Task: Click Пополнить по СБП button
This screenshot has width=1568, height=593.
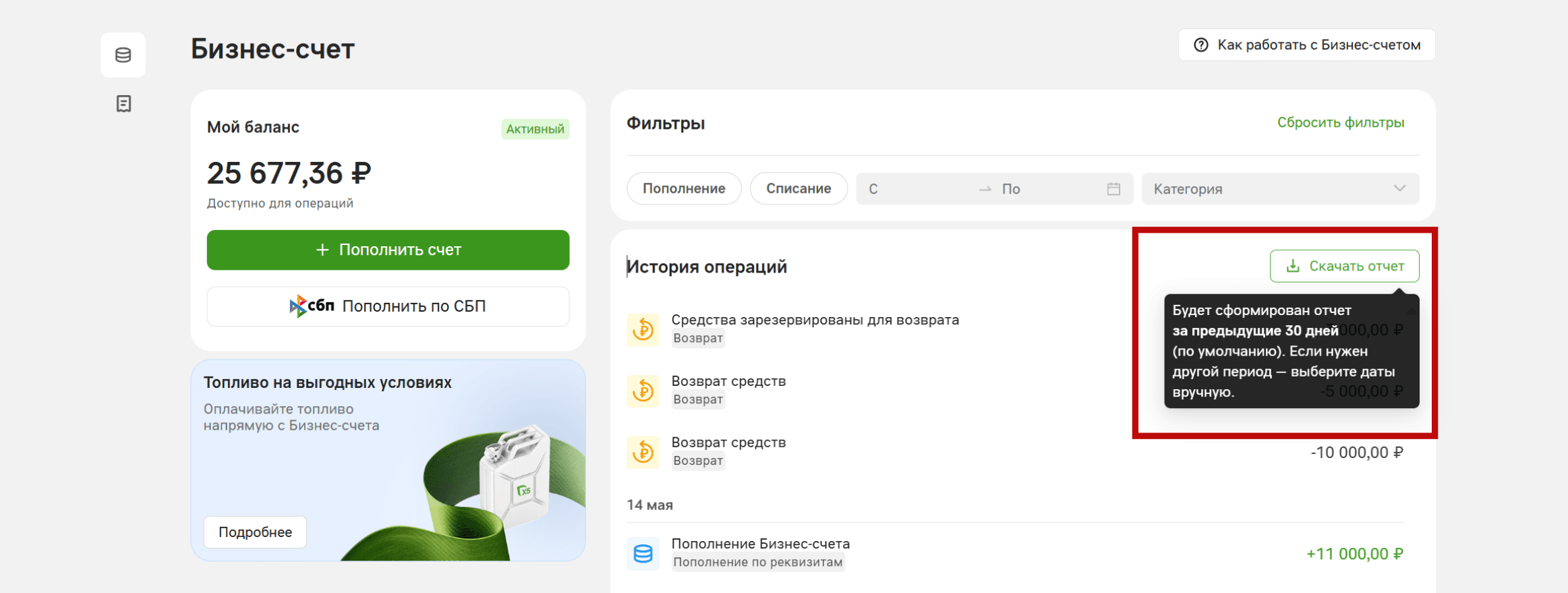Action: coord(388,306)
